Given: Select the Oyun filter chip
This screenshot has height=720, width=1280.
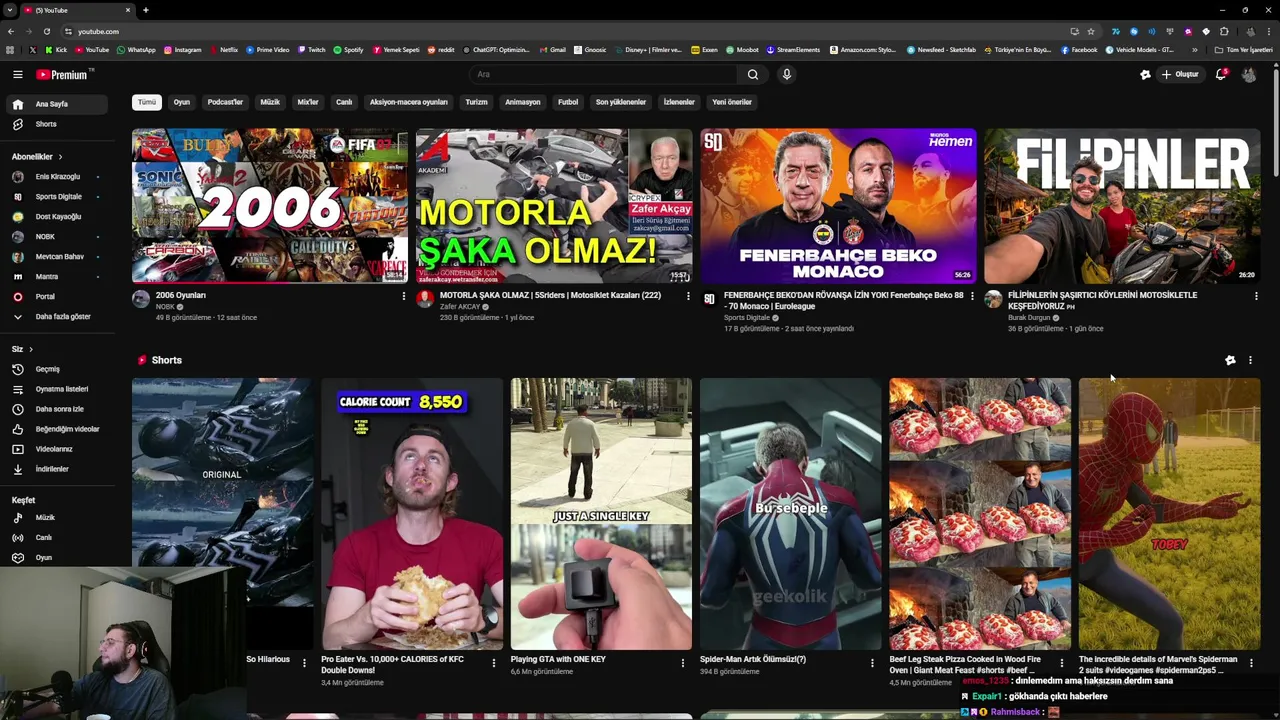Looking at the screenshot, I should coord(181,102).
